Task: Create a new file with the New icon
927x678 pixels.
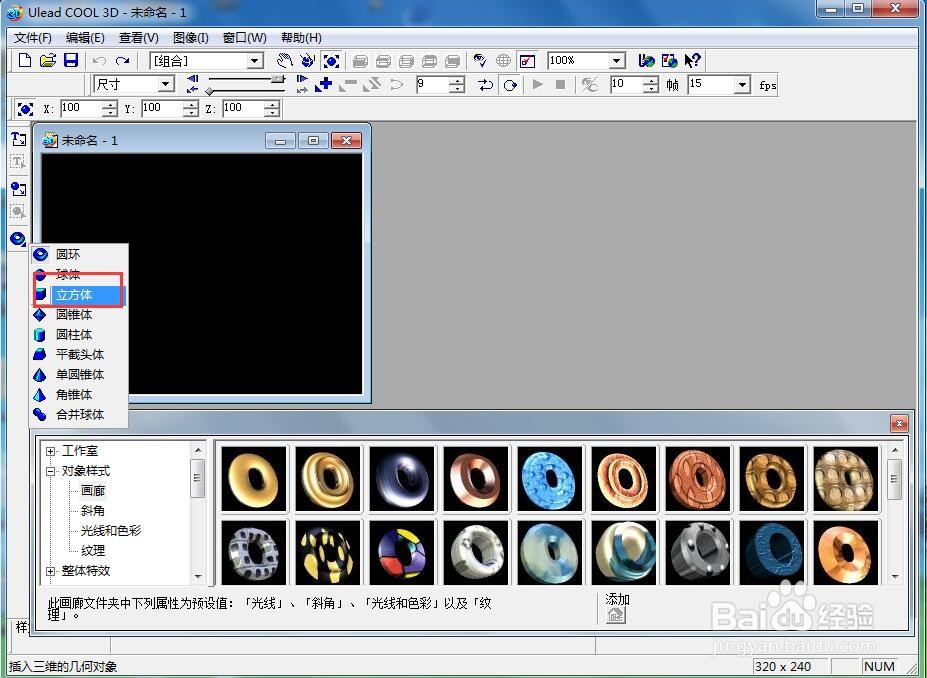Action: [25, 60]
